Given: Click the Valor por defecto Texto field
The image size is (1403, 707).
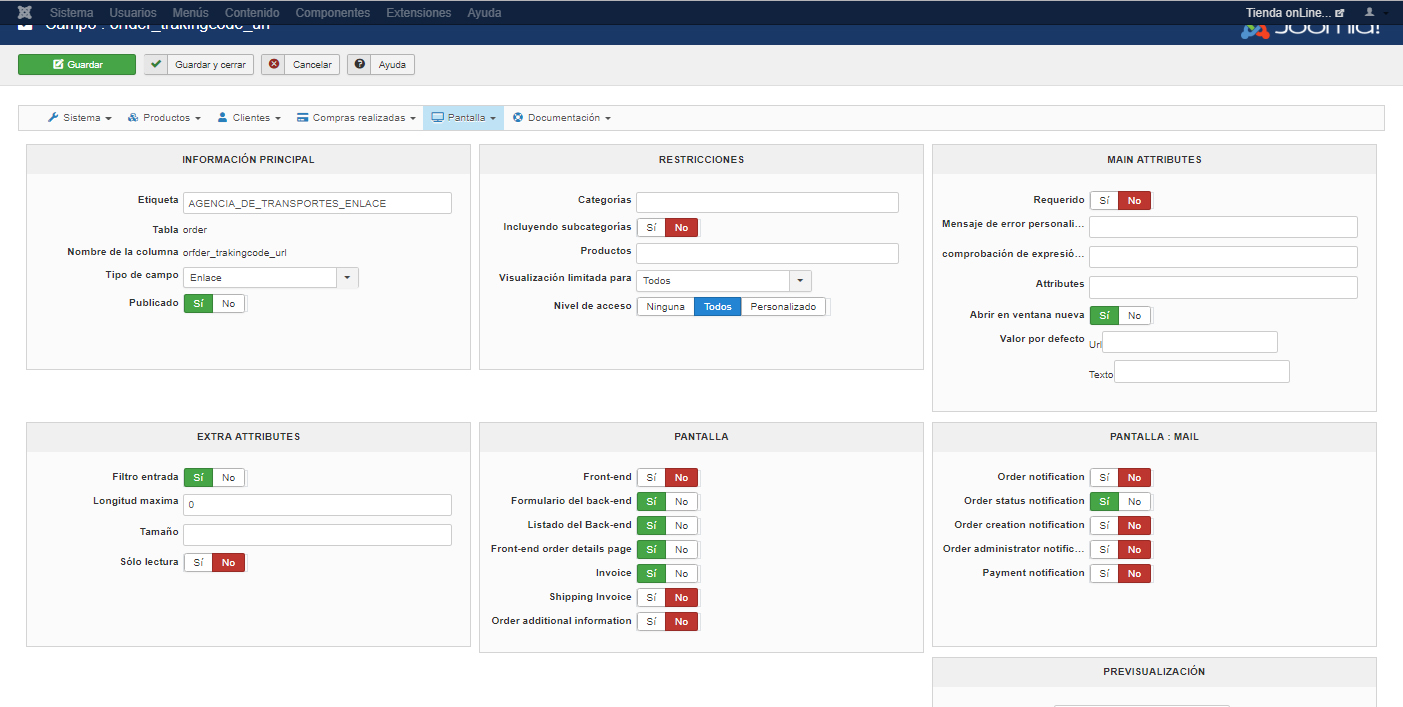Looking at the screenshot, I should click(1202, 372).
